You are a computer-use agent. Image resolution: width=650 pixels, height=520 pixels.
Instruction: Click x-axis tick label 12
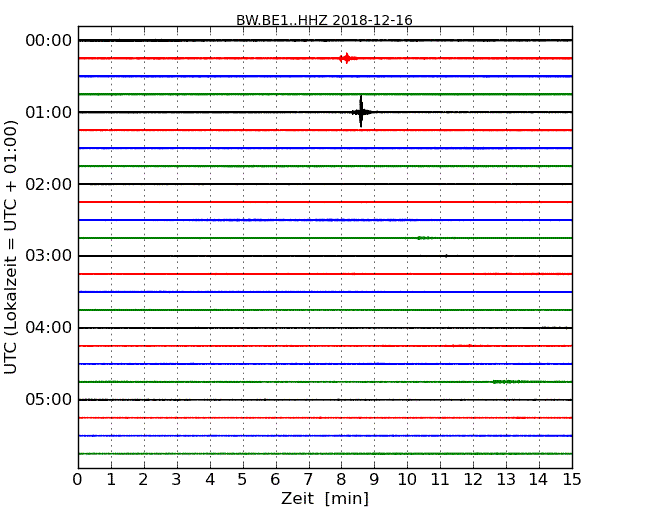click(x=473, y=479)
